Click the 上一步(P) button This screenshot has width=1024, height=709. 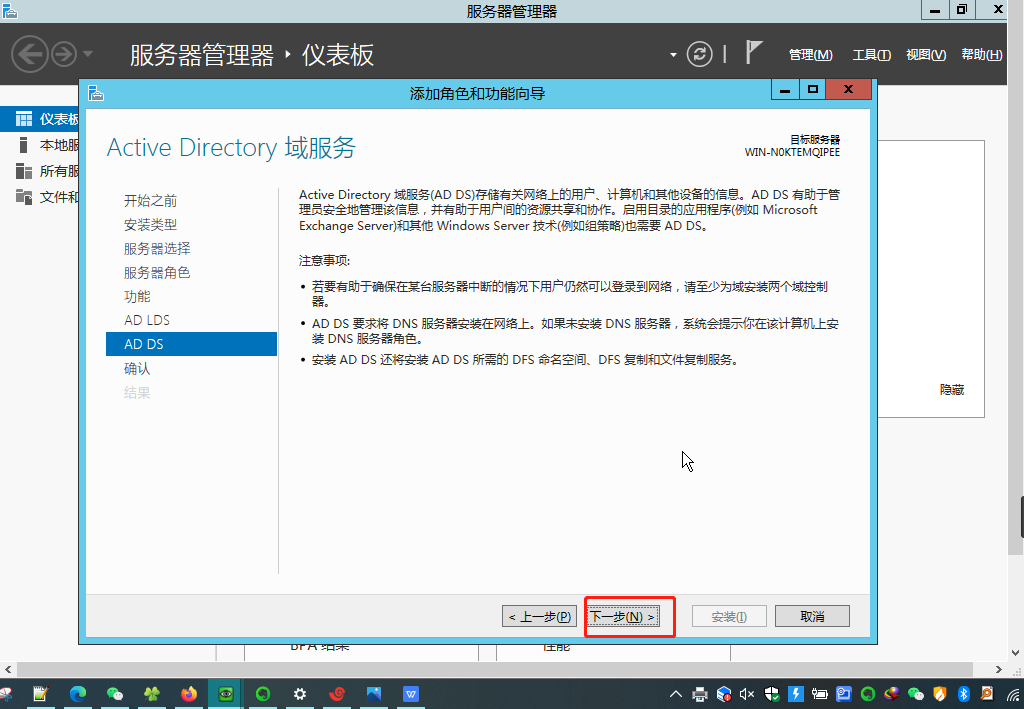[539, 616]
